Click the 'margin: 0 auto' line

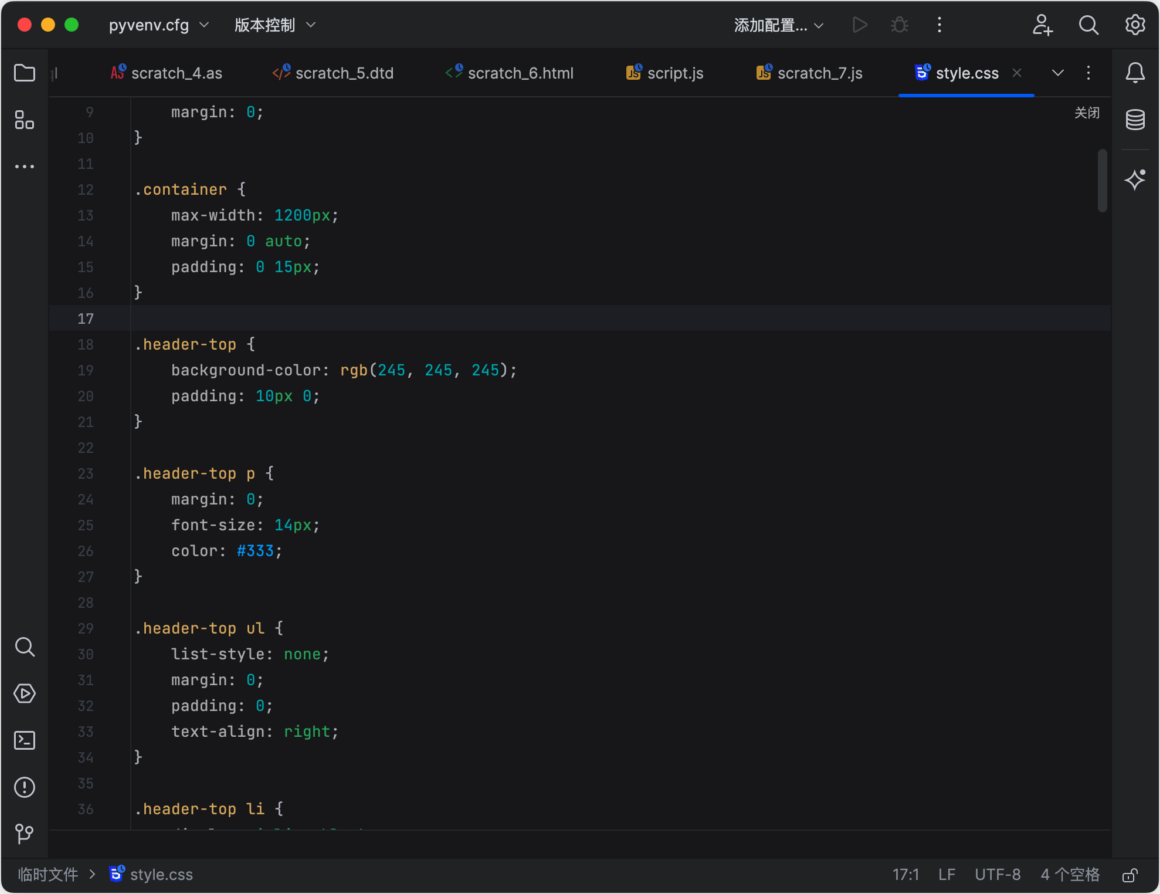[x=240, y=241]
